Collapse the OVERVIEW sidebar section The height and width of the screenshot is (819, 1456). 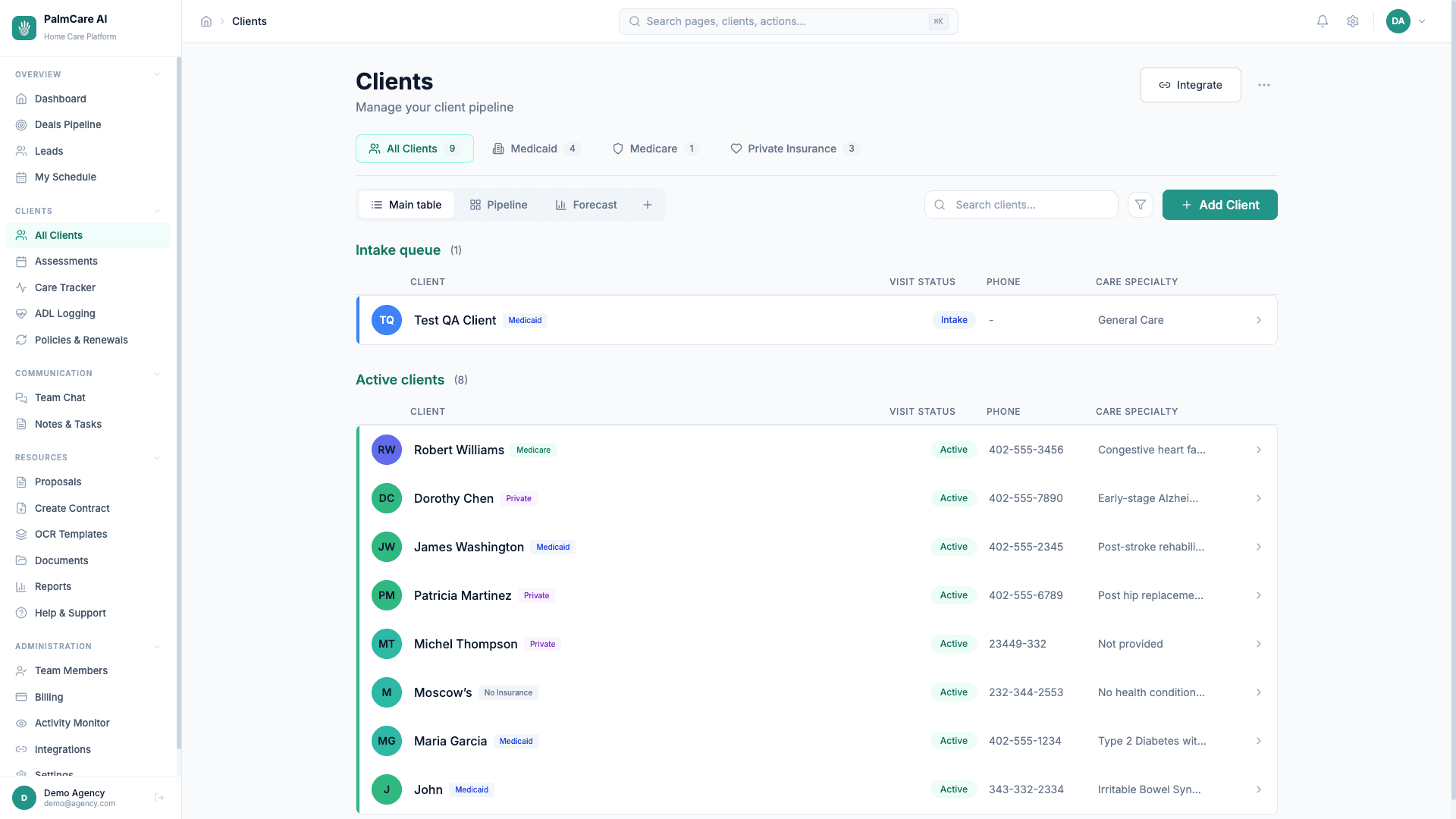click(157, 74)
